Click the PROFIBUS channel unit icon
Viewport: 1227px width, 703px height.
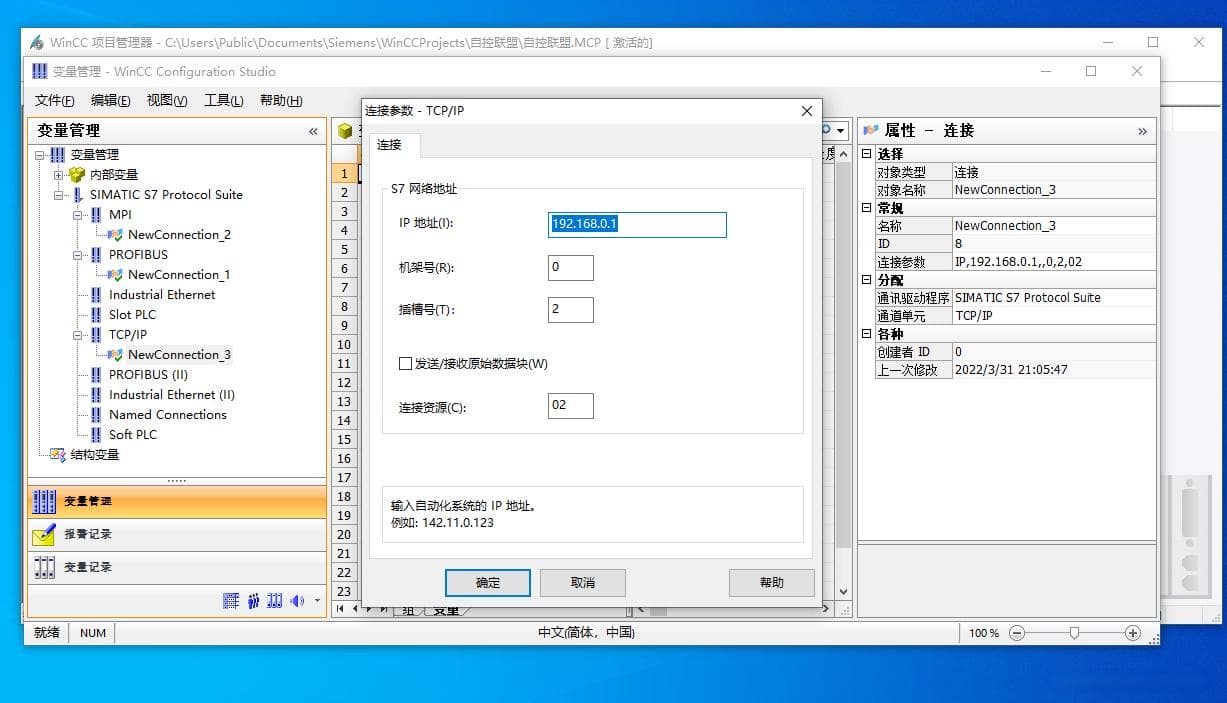pos(96,254)
